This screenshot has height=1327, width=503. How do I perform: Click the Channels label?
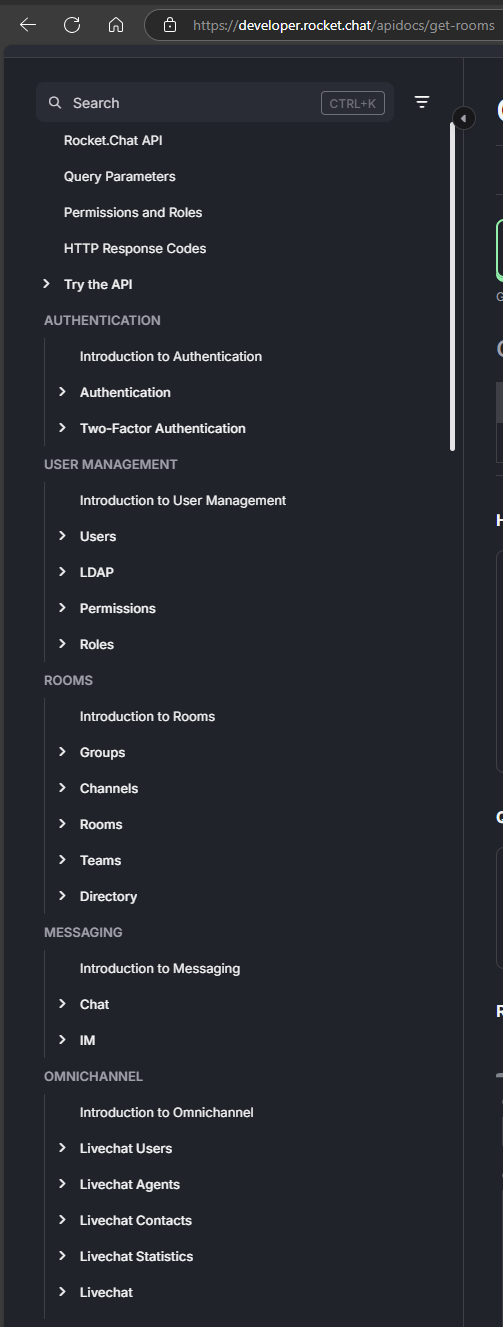click(109, 788)
